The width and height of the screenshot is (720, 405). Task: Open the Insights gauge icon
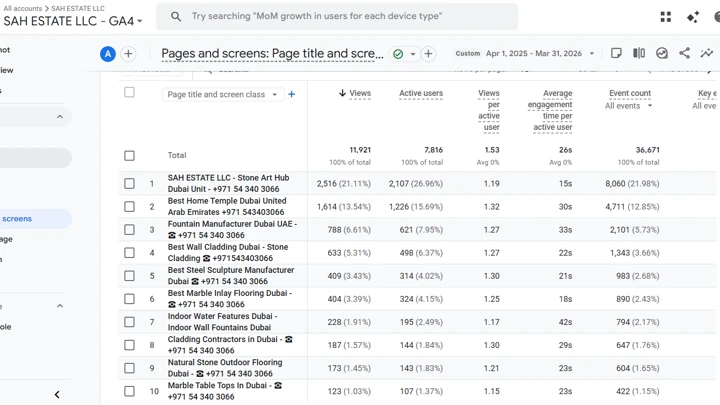point(662,53)
